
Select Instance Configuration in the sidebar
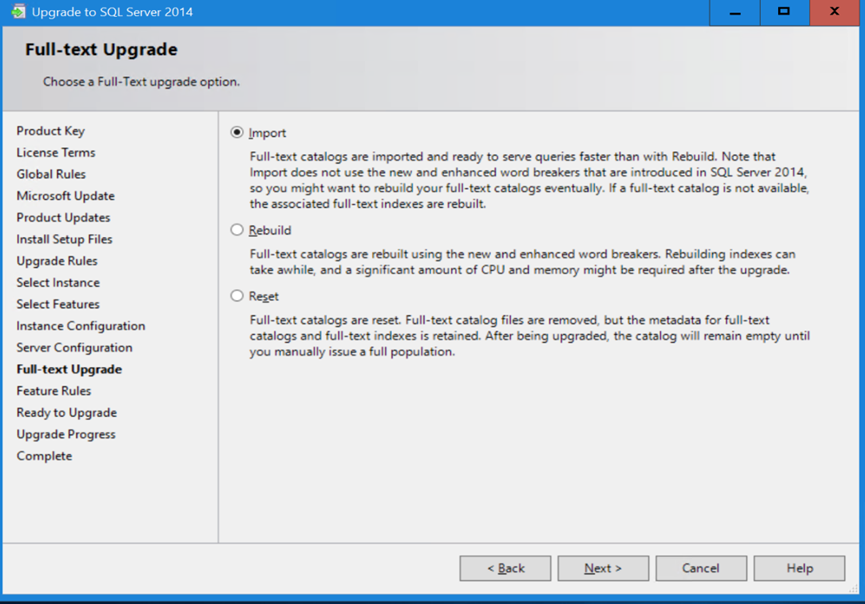[x=81, y=326]
